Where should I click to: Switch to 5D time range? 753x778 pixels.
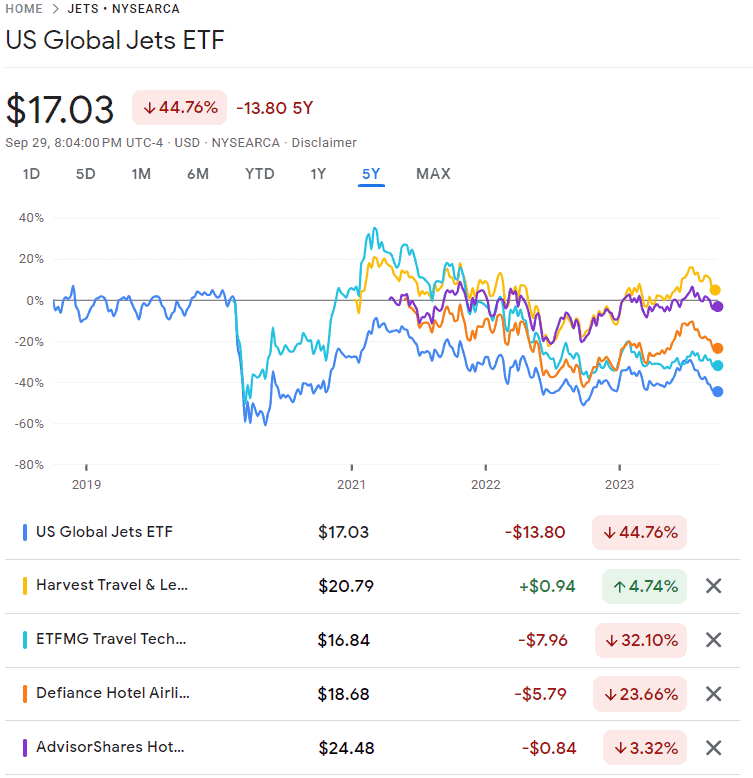[x=86, y=174]
